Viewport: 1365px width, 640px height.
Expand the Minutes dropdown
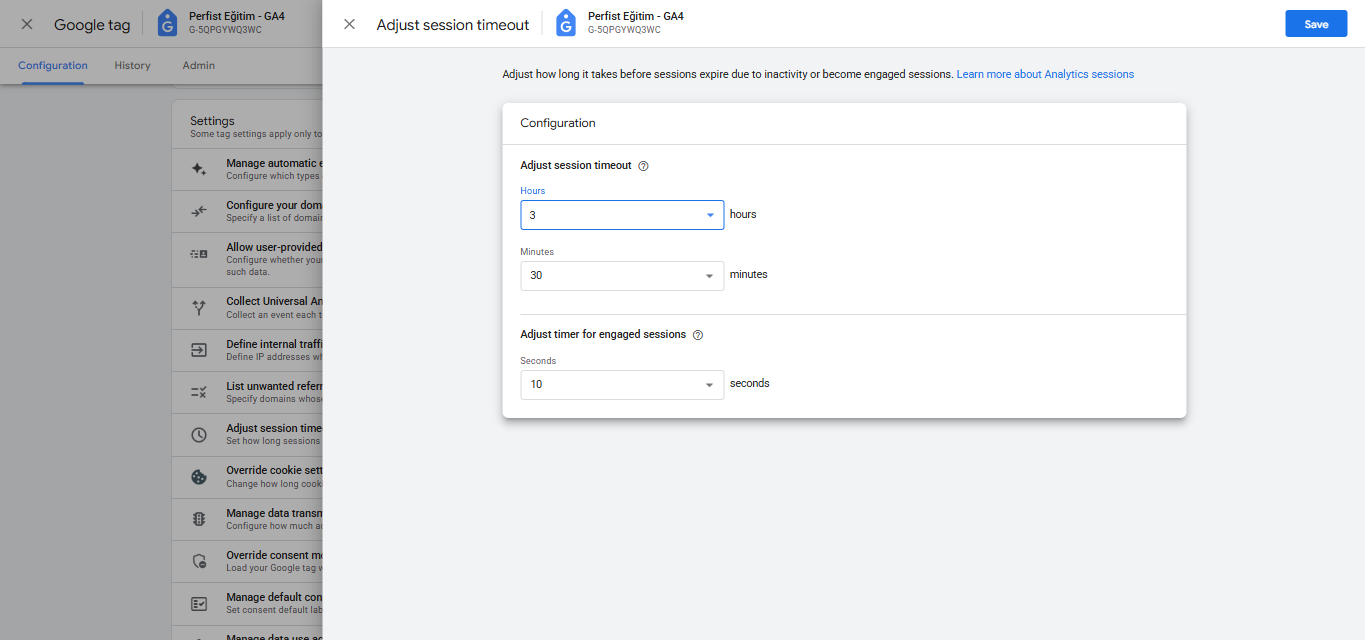(621, 276)
